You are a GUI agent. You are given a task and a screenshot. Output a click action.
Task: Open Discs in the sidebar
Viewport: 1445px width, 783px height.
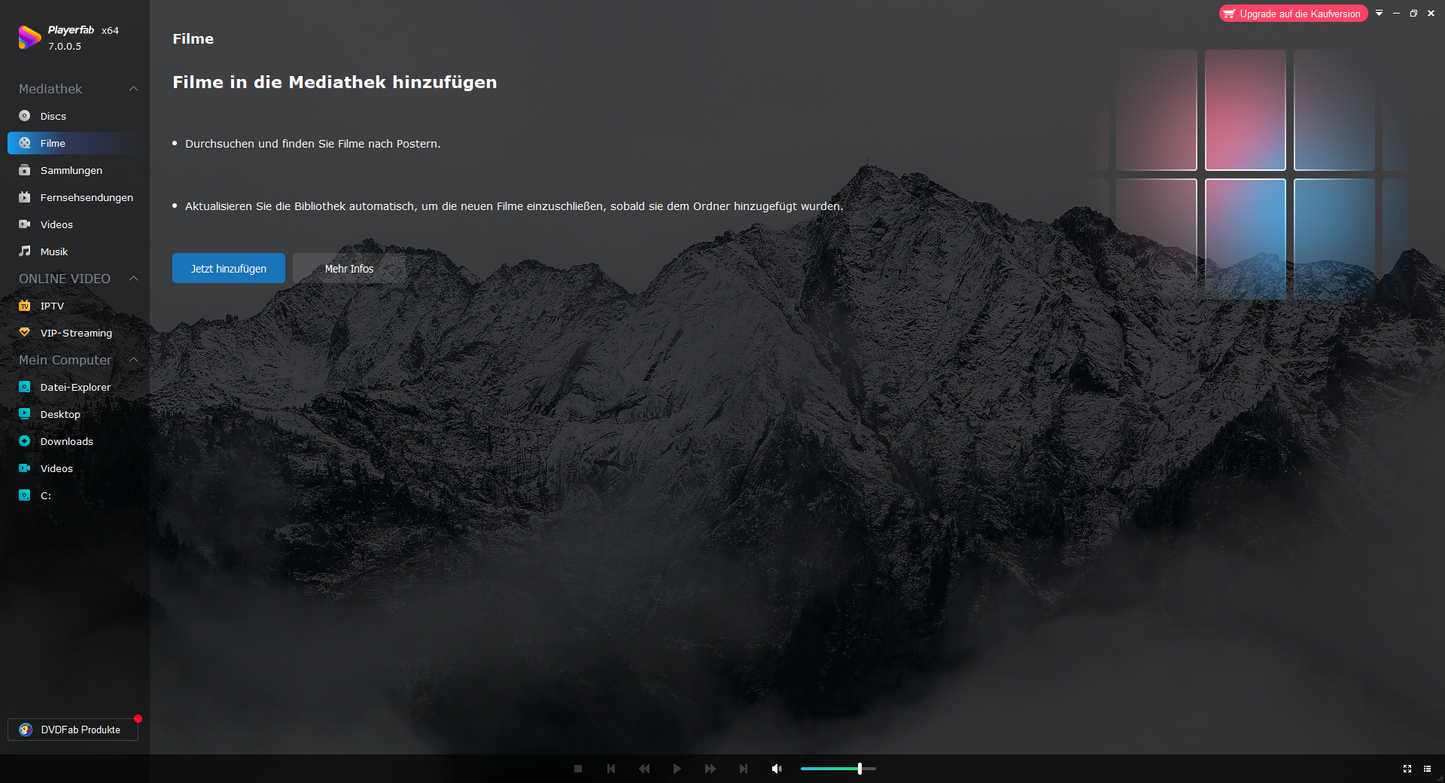tap(53, 116)
